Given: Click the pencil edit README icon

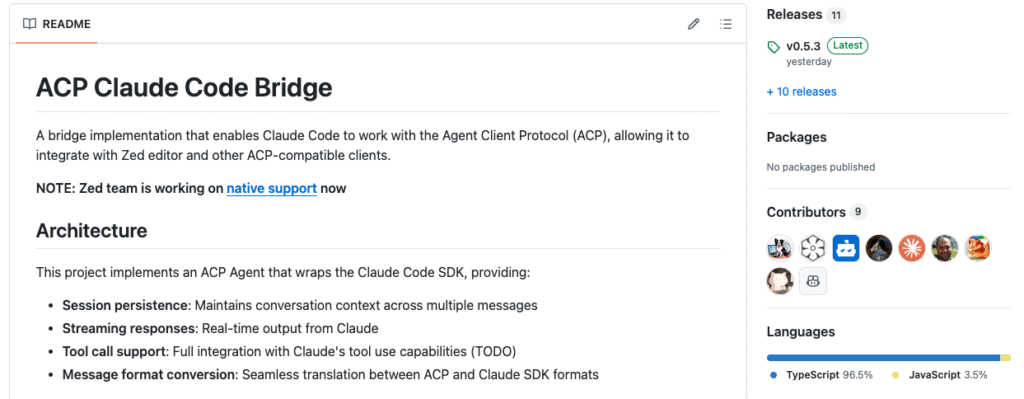Looking at the screenshot, I should (694, 24).
